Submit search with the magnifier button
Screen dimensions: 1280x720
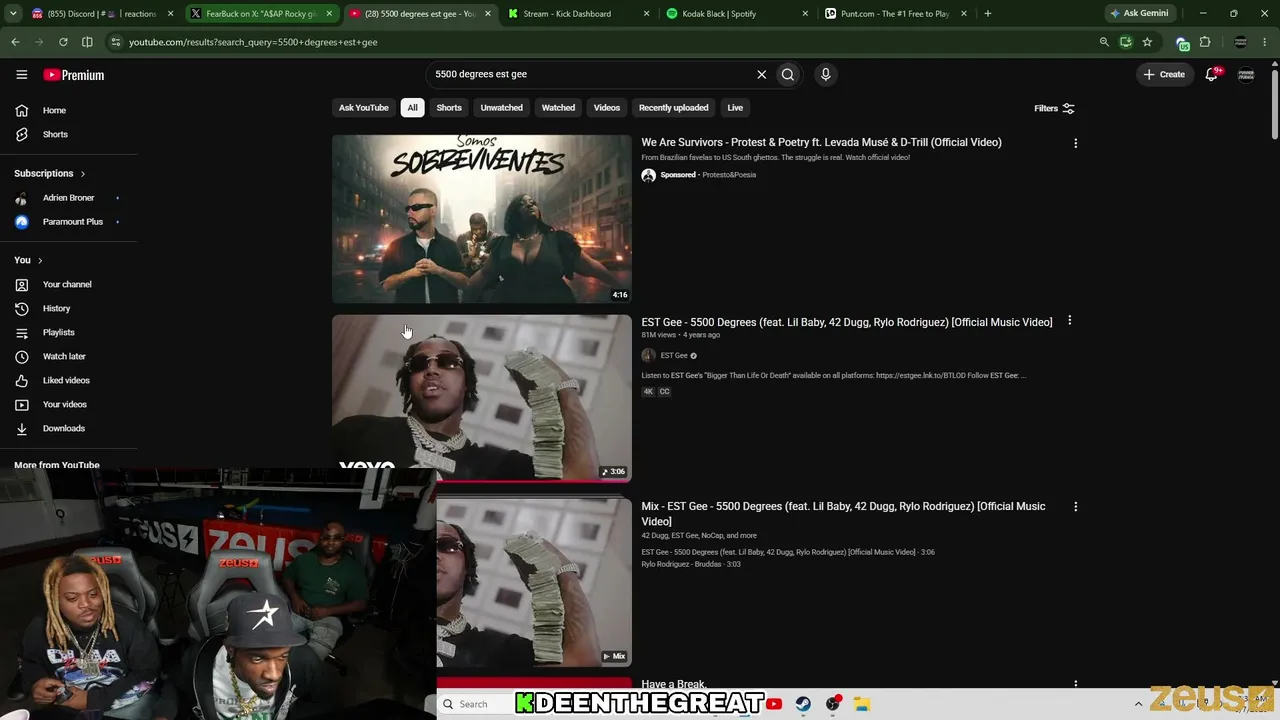coord(788,74)
